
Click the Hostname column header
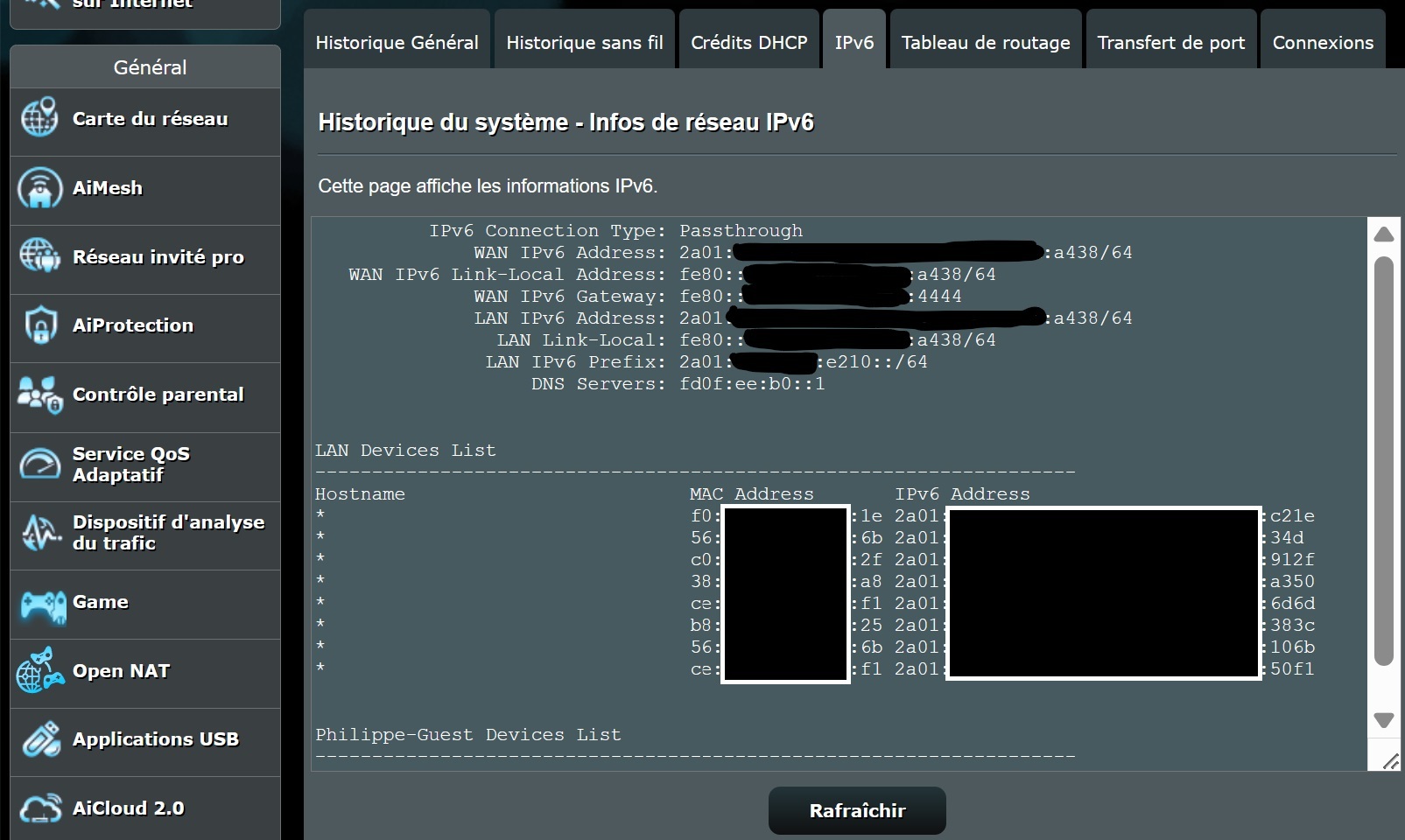[x=360, y=494]
